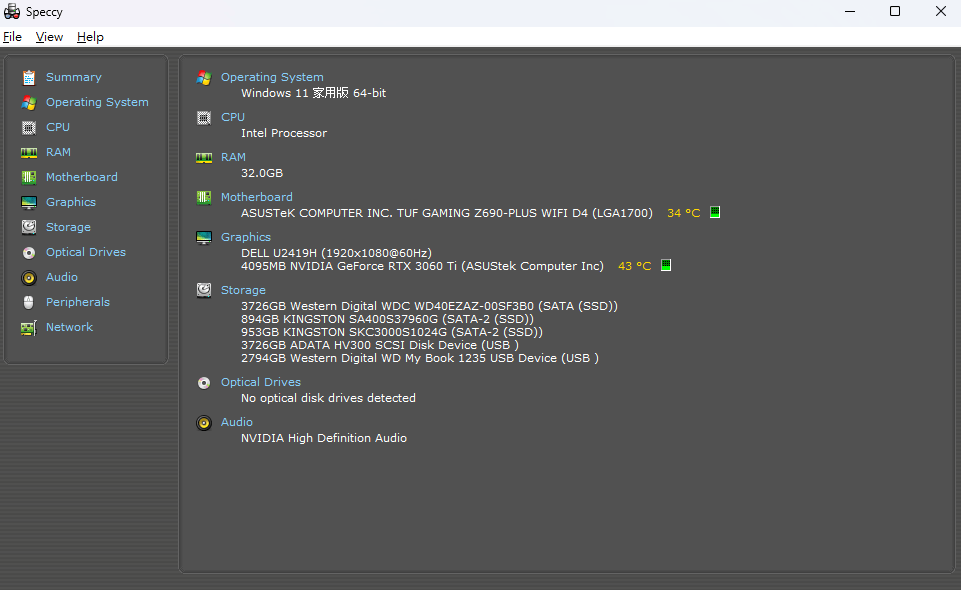Viewport: 961px width, 590px height.
Task: Click the Motherboard heading link in summary
Action: 257,197
